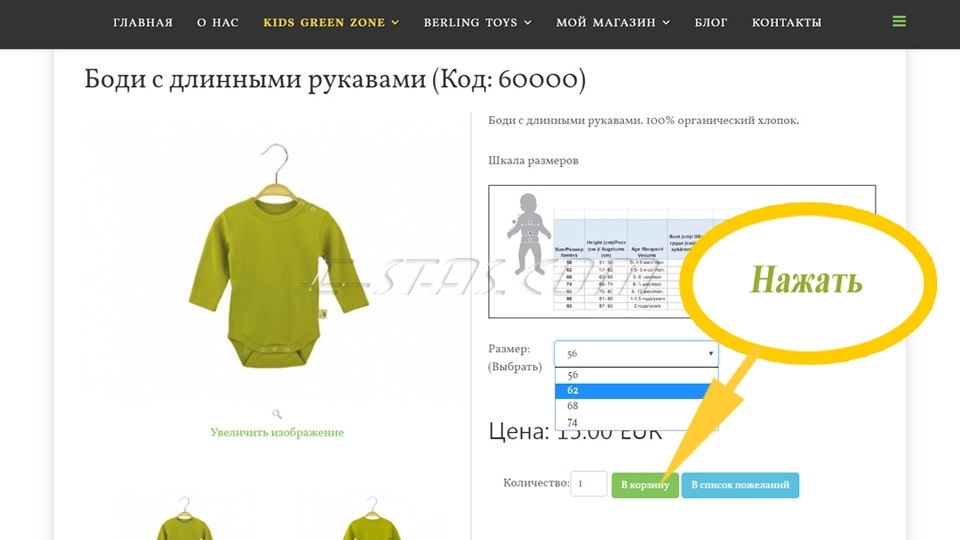Select the right bodysuit thumbnail at bottom

pyautogui.click(x=372, y=519)
